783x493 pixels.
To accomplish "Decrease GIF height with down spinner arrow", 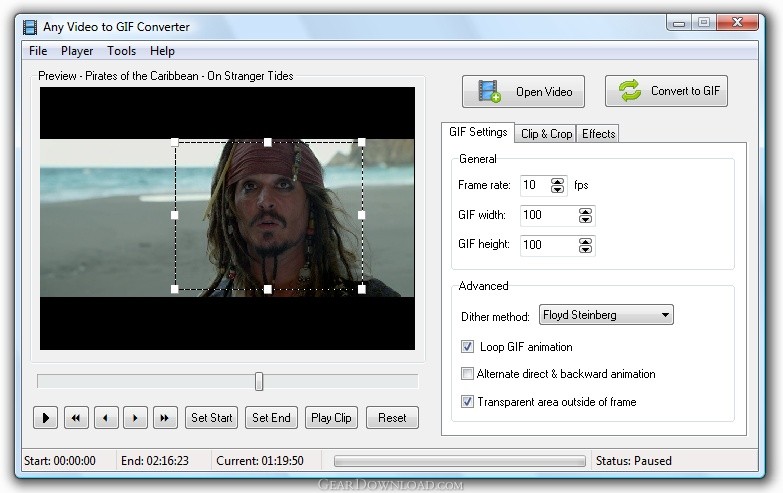I will (585, 250).
